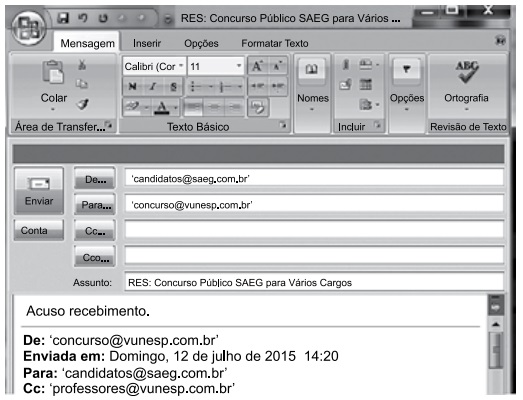Click the Opções follow-up flag icon
The image size is (523, 400).
[406, 69]
